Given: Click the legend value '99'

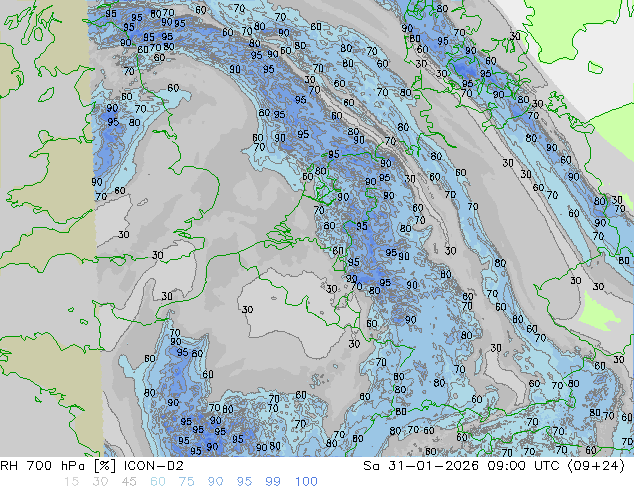Looking at the screenshot, I should 273,482.
